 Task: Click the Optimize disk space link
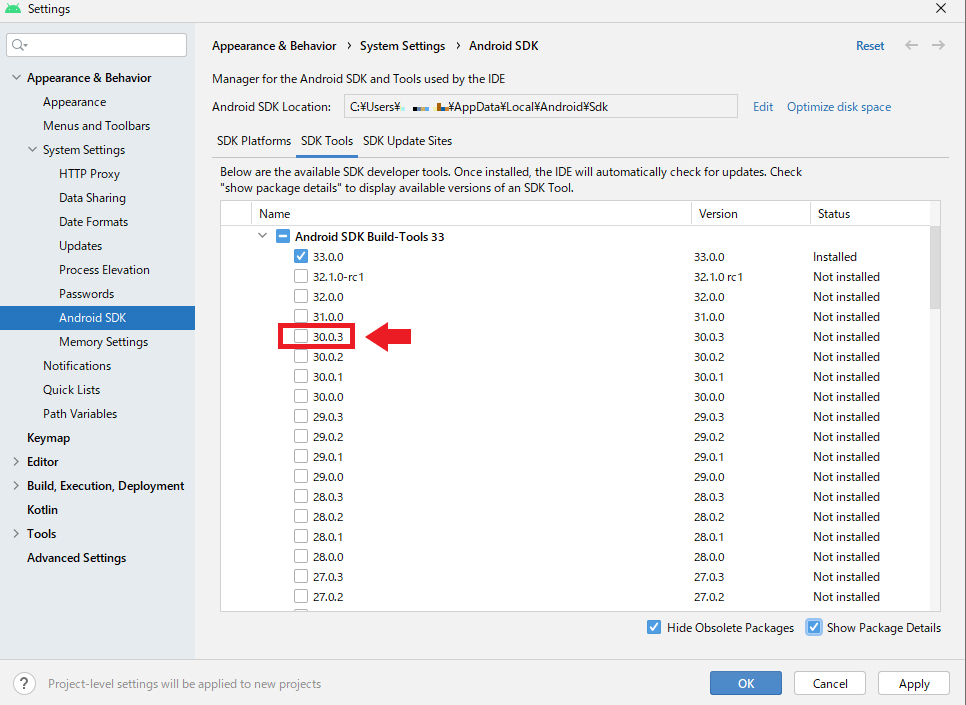pyautogui.click(x=838, y=106)
